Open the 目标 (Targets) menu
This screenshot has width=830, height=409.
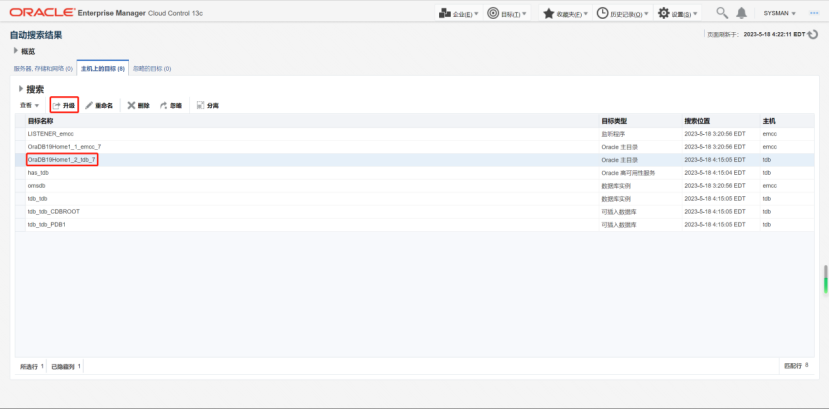[x=507, y=14]
